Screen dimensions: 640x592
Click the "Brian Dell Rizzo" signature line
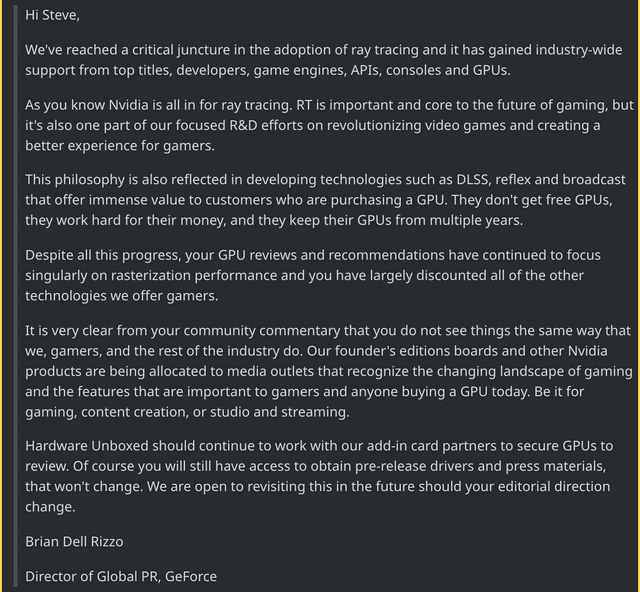pos(74,541)
